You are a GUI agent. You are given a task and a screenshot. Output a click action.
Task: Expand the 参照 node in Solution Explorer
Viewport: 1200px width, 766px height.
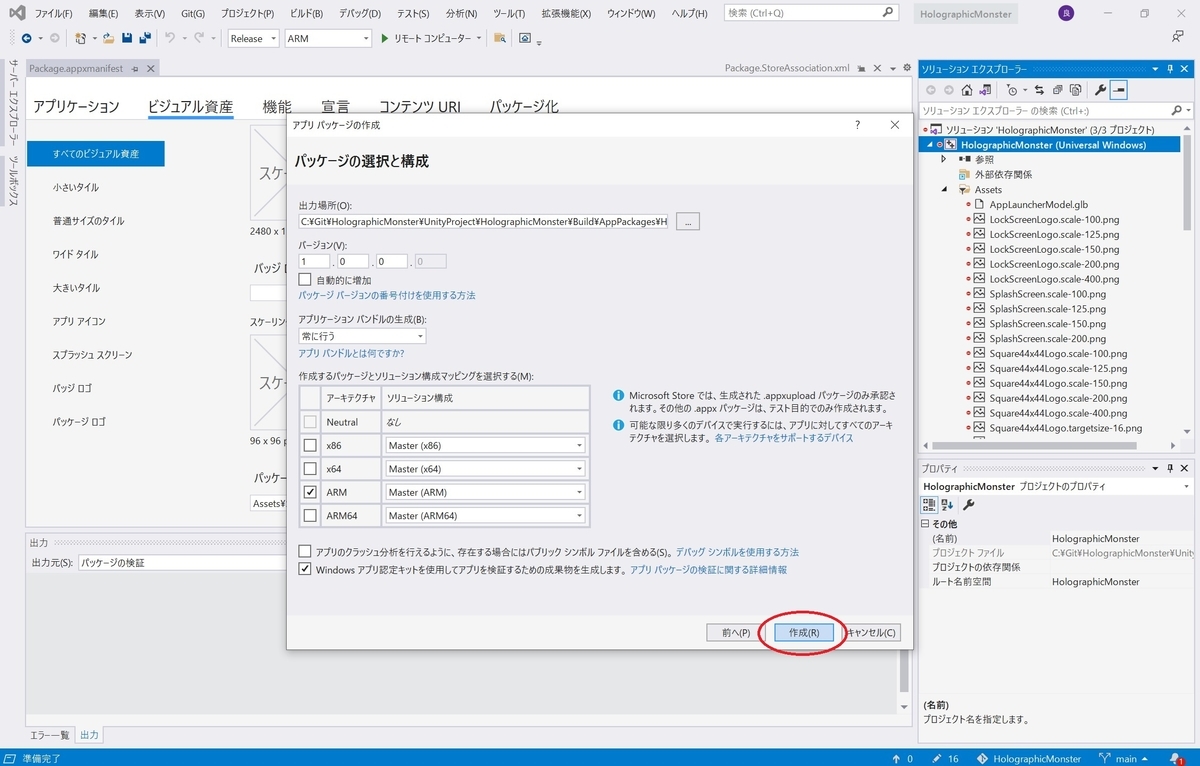[943, 159]
